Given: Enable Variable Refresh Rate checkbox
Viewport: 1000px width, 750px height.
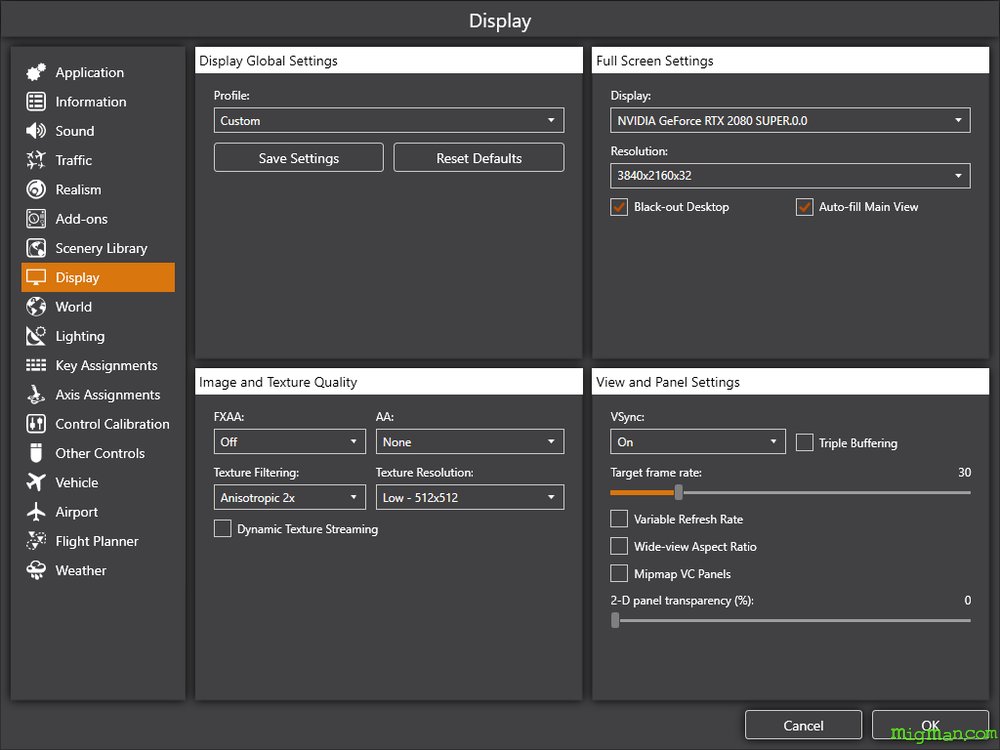Looking at the screenshot, I should pos(619,519).
